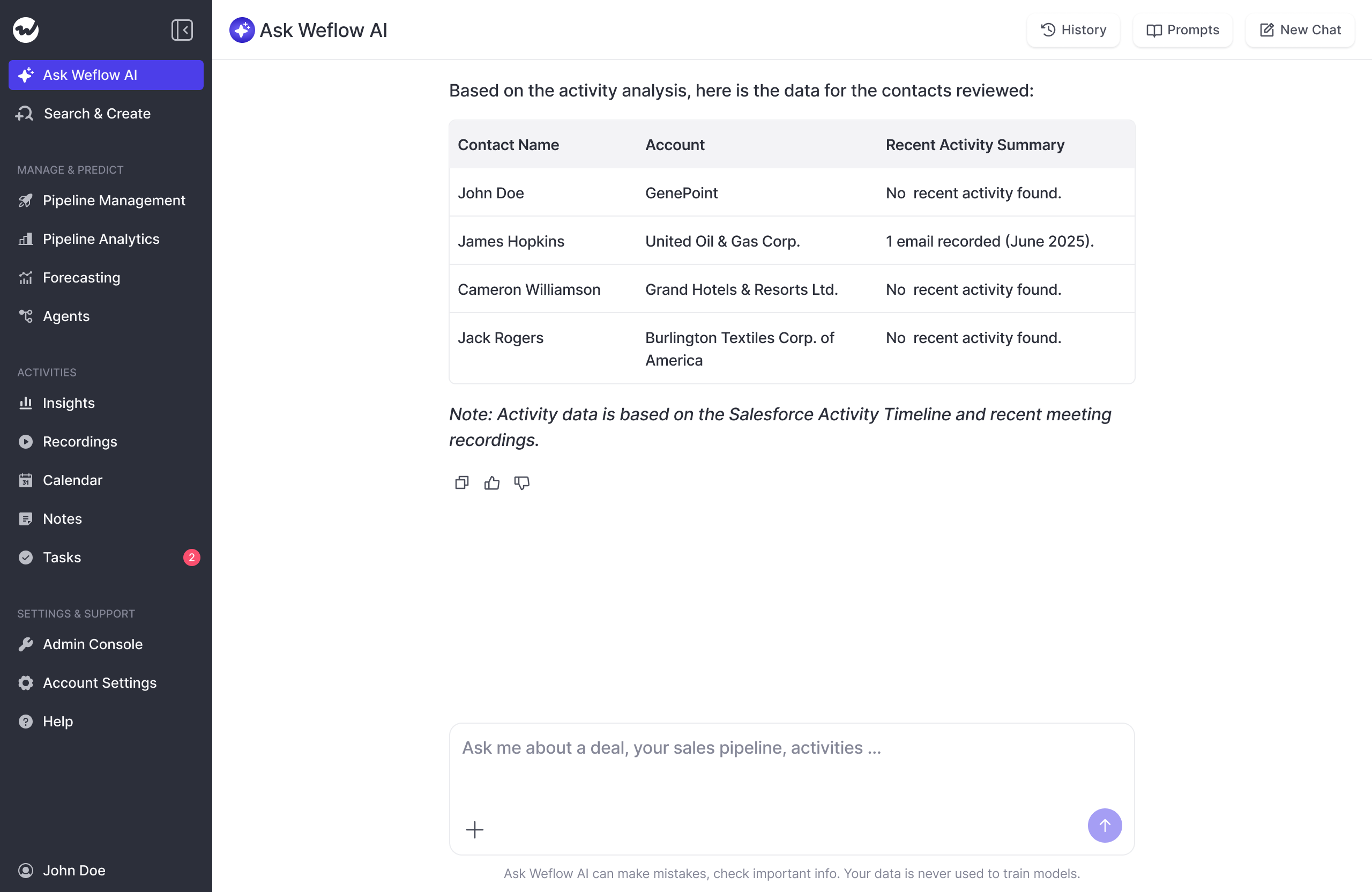Screen dimensions: 1372x892
Task: Click the History clock icon
Action: point(1048,30)
